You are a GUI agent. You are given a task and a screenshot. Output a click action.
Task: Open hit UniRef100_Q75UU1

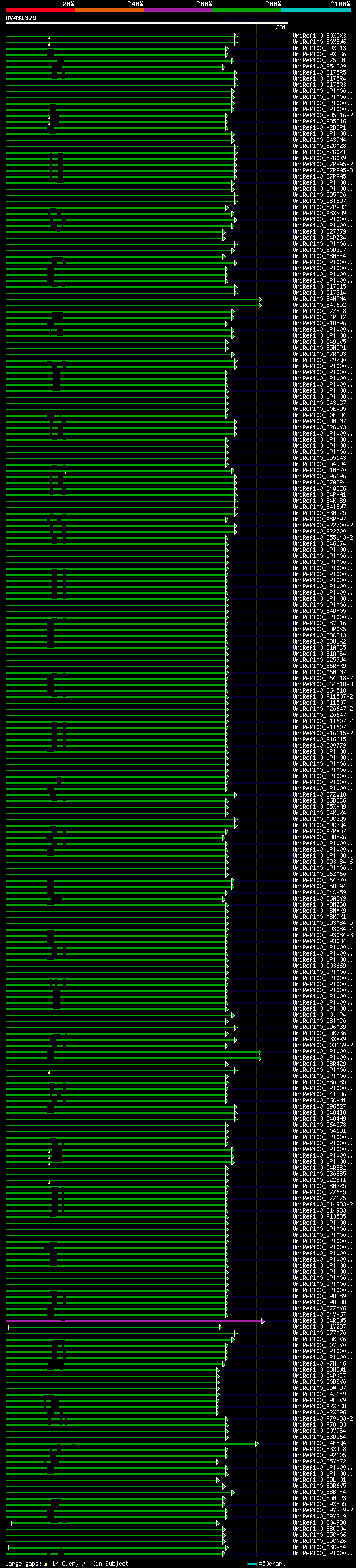[319, 60]
